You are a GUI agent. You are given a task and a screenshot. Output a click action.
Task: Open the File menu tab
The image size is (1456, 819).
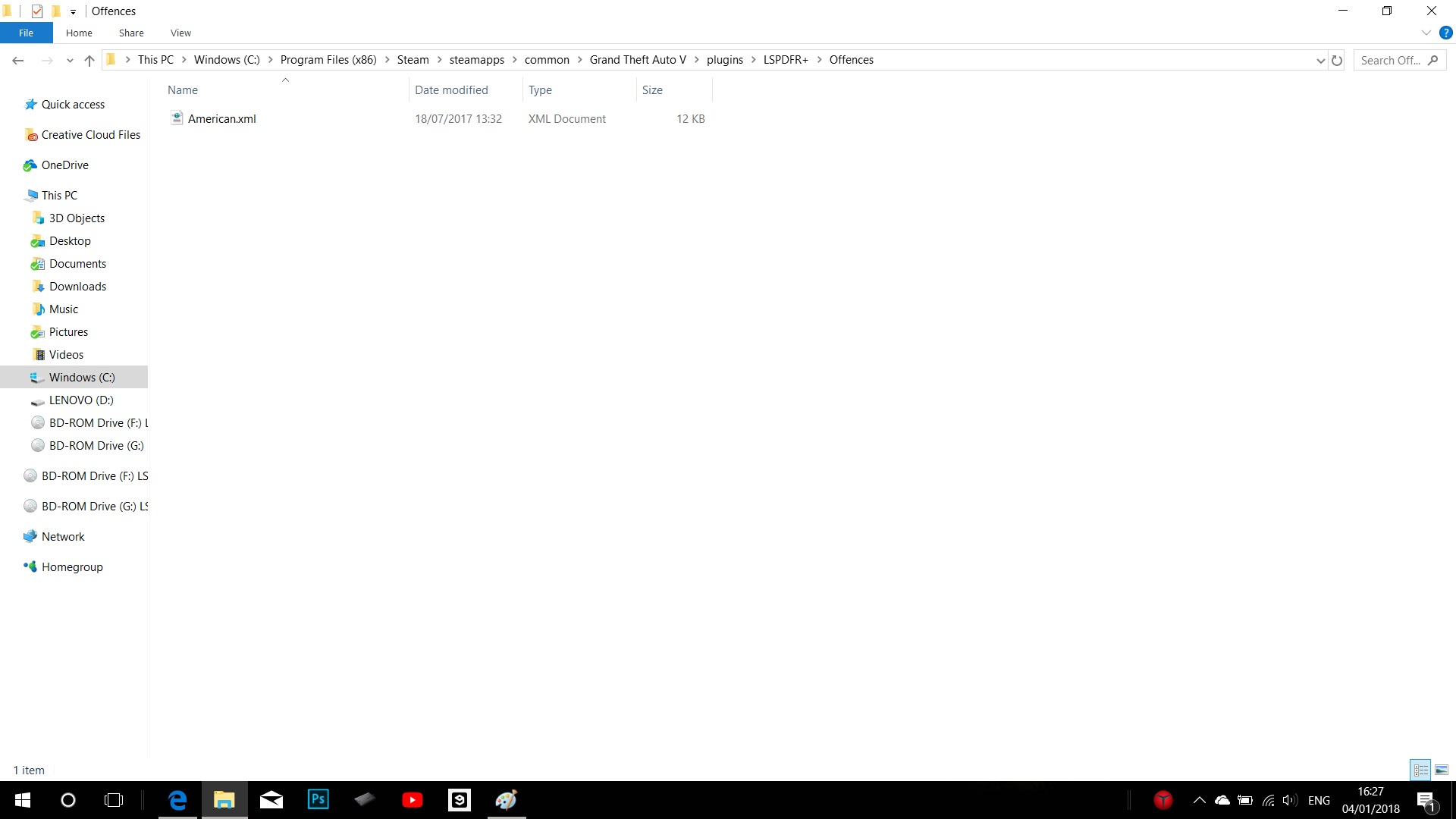[x=26, y=33]
